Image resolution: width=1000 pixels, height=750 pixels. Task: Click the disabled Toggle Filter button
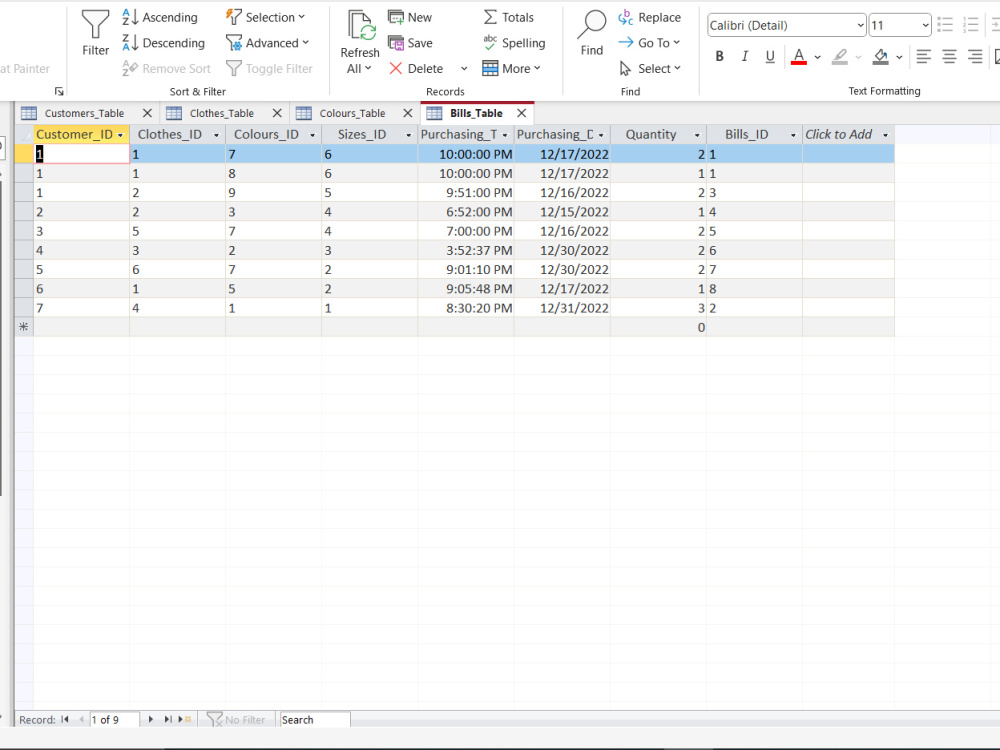coord(269,68)
